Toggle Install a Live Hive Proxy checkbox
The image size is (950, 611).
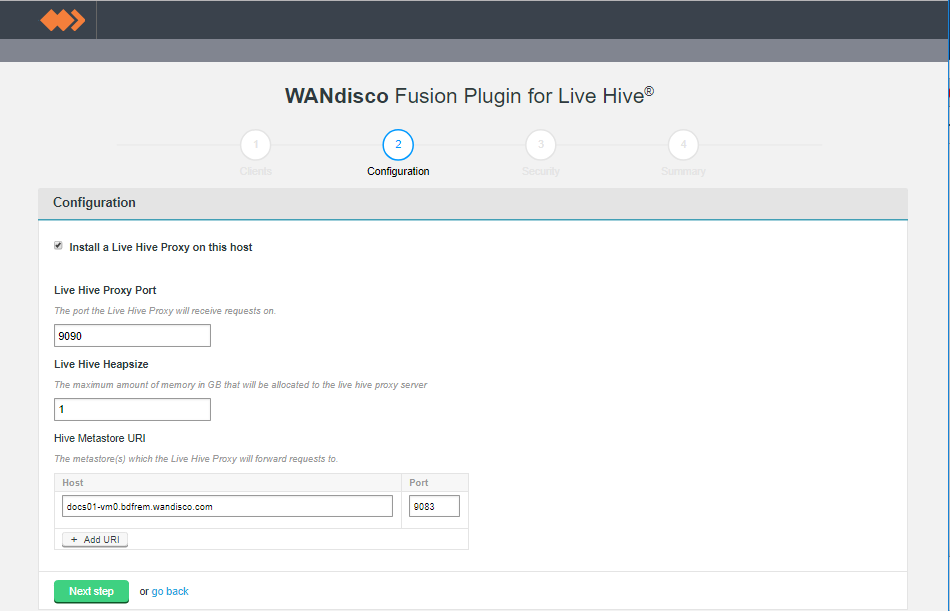pyautogui.click(x=58, y=245)
